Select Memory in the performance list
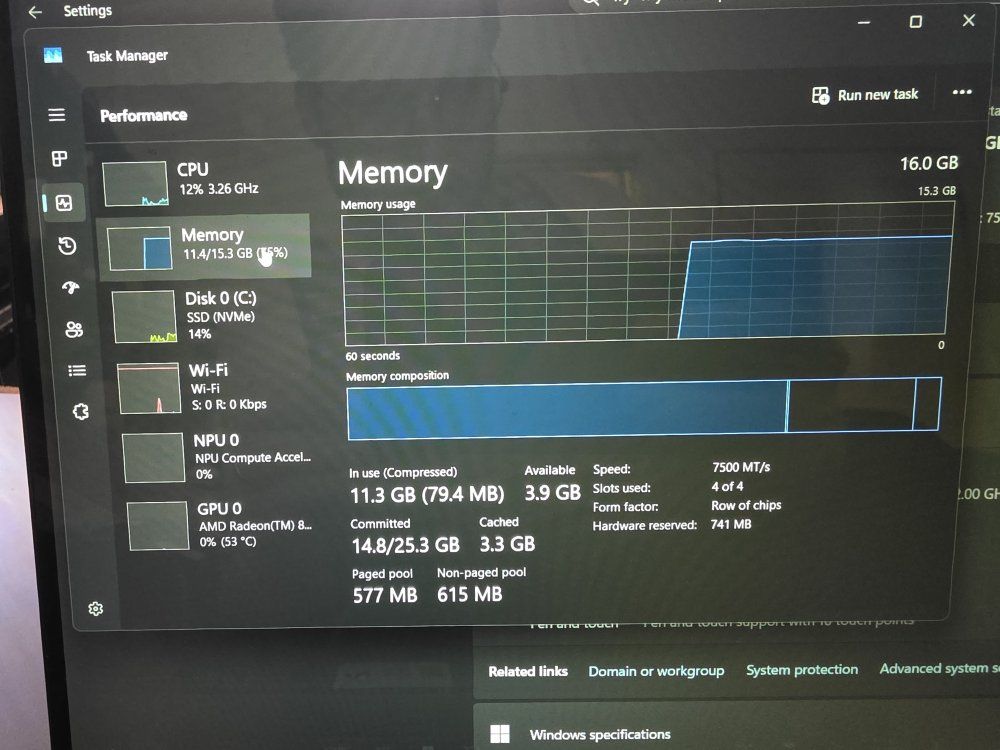 tap(207, 246)
